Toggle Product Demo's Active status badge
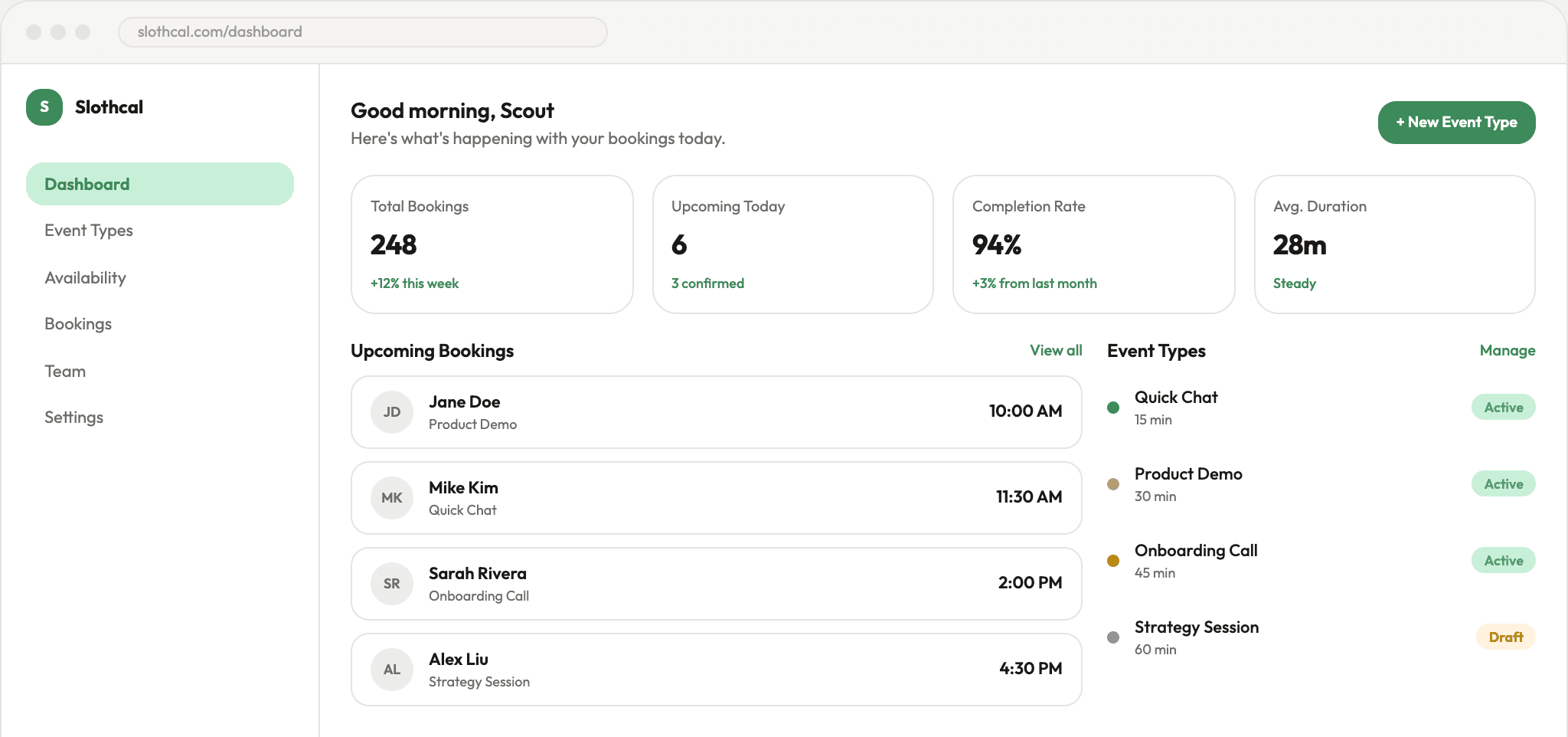This screenshot has height=737, width=1568. [x=1502, y=483]
